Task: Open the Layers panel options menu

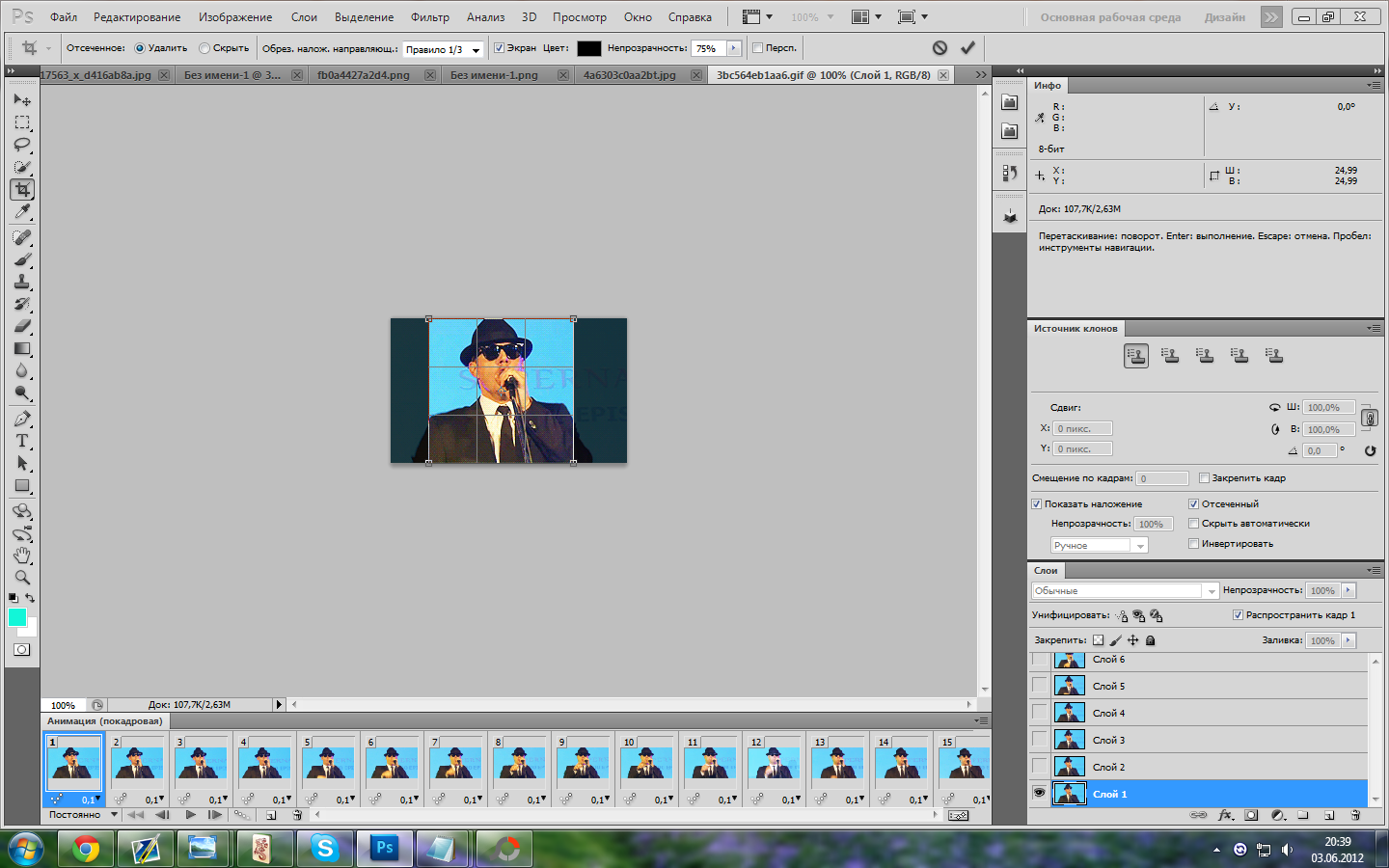Action: coord(1373,570)
